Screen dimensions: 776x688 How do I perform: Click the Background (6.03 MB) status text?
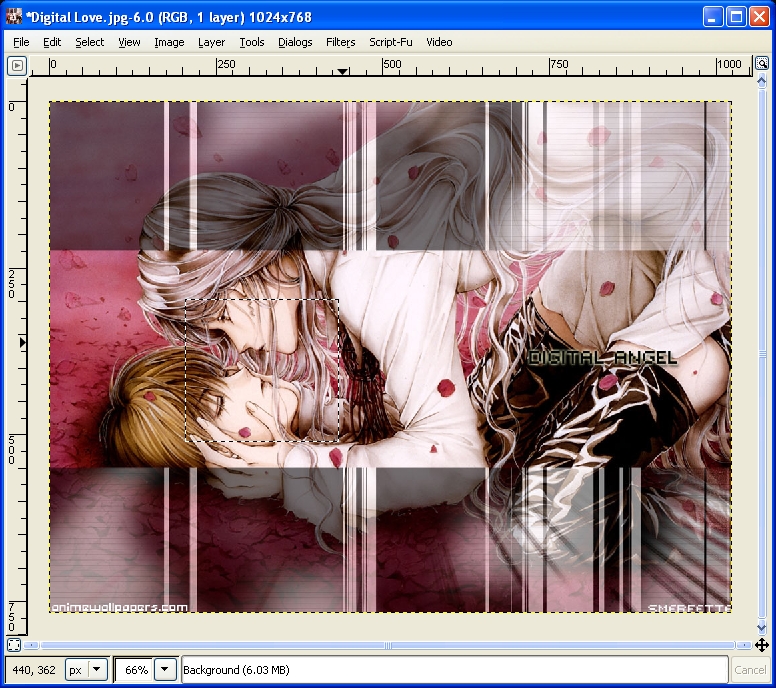point(236,670)
